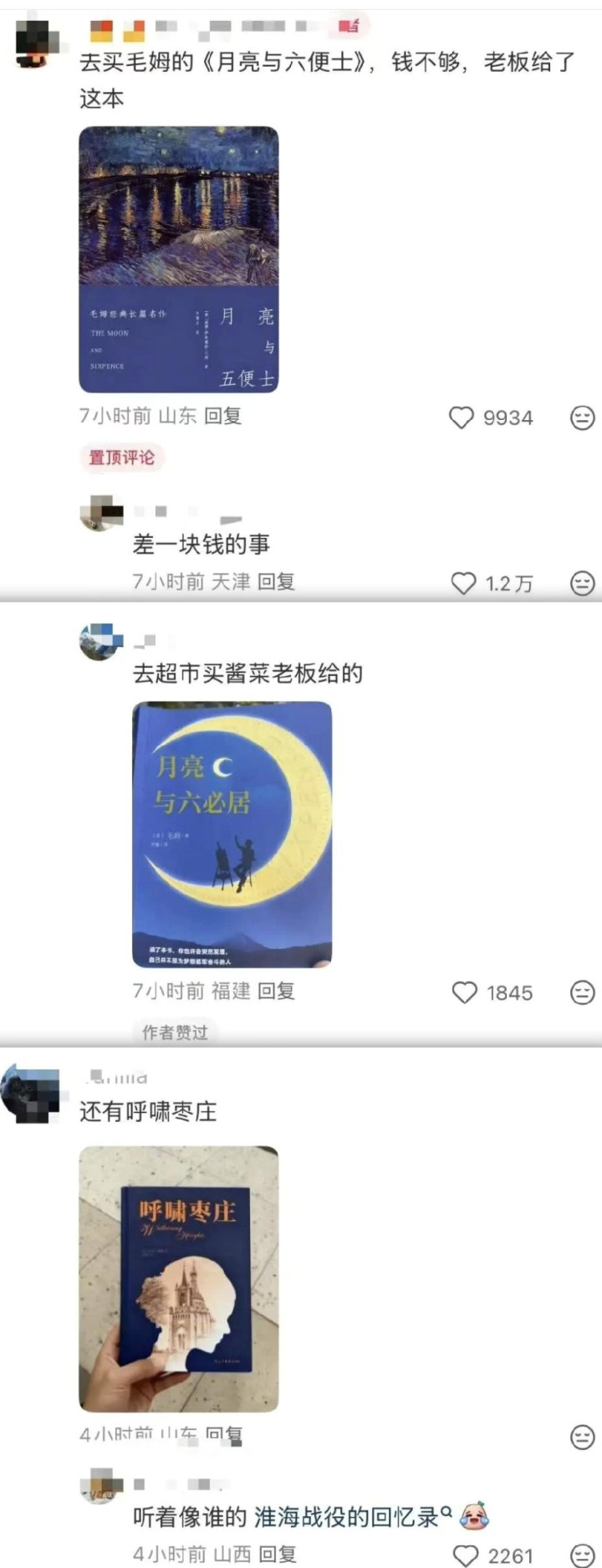
Task: Tap dislike face beside 1845 likes
Action: click(582, 992)
